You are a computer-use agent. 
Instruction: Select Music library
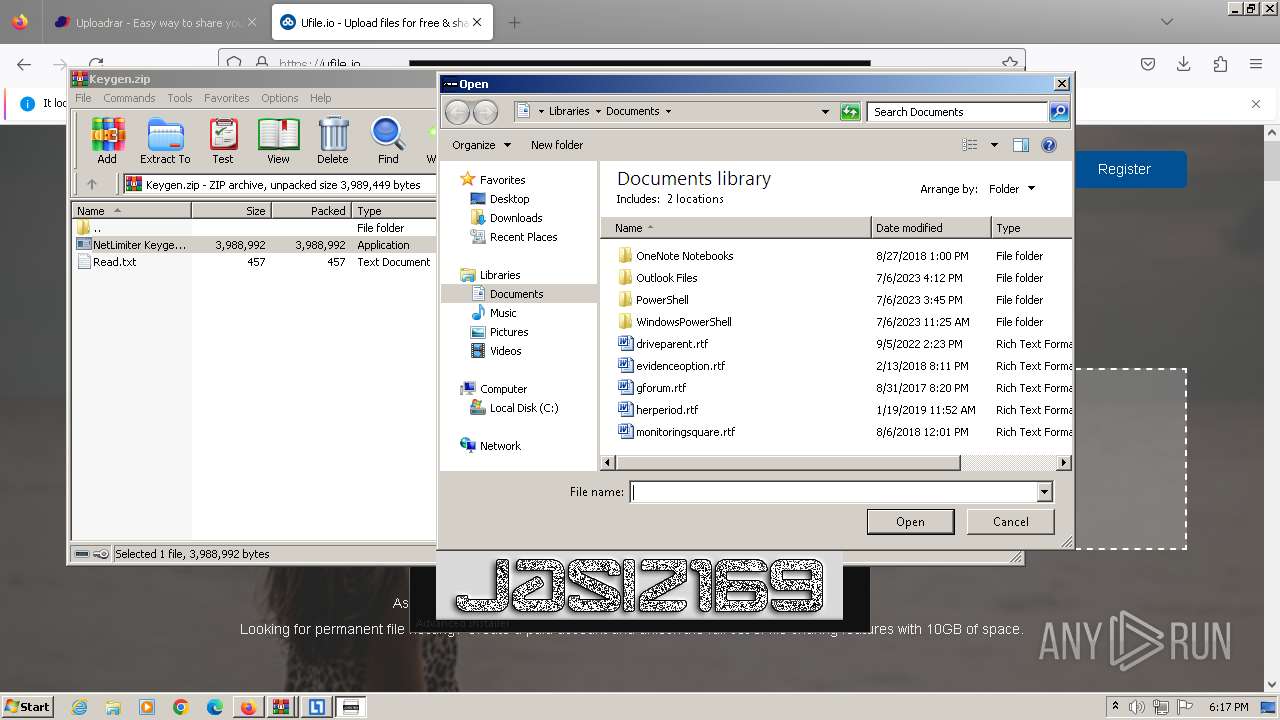[503, 313]
